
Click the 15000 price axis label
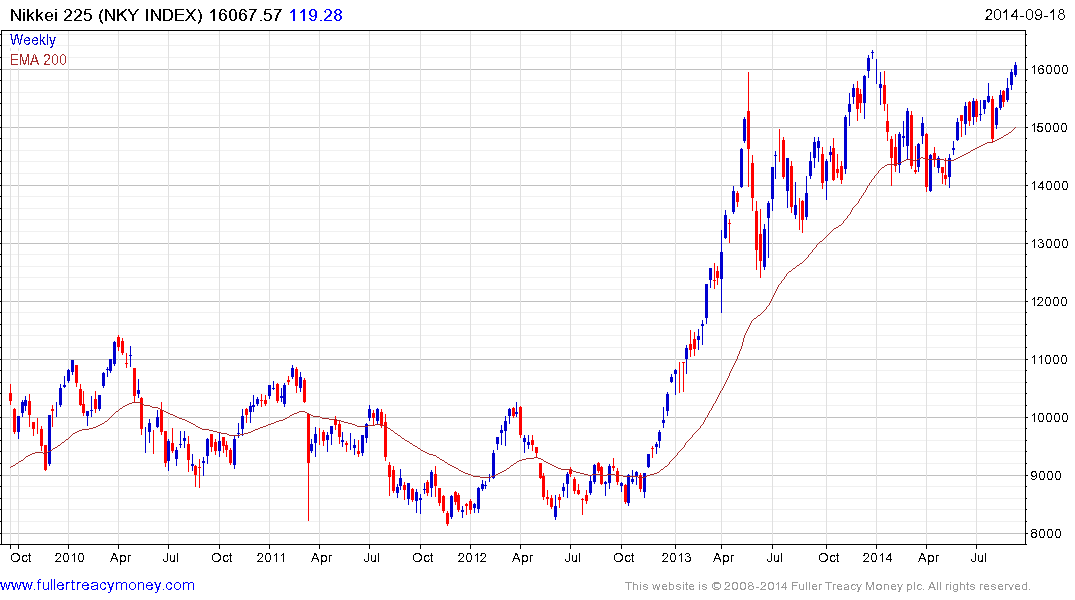click(x=1049, y=128)
